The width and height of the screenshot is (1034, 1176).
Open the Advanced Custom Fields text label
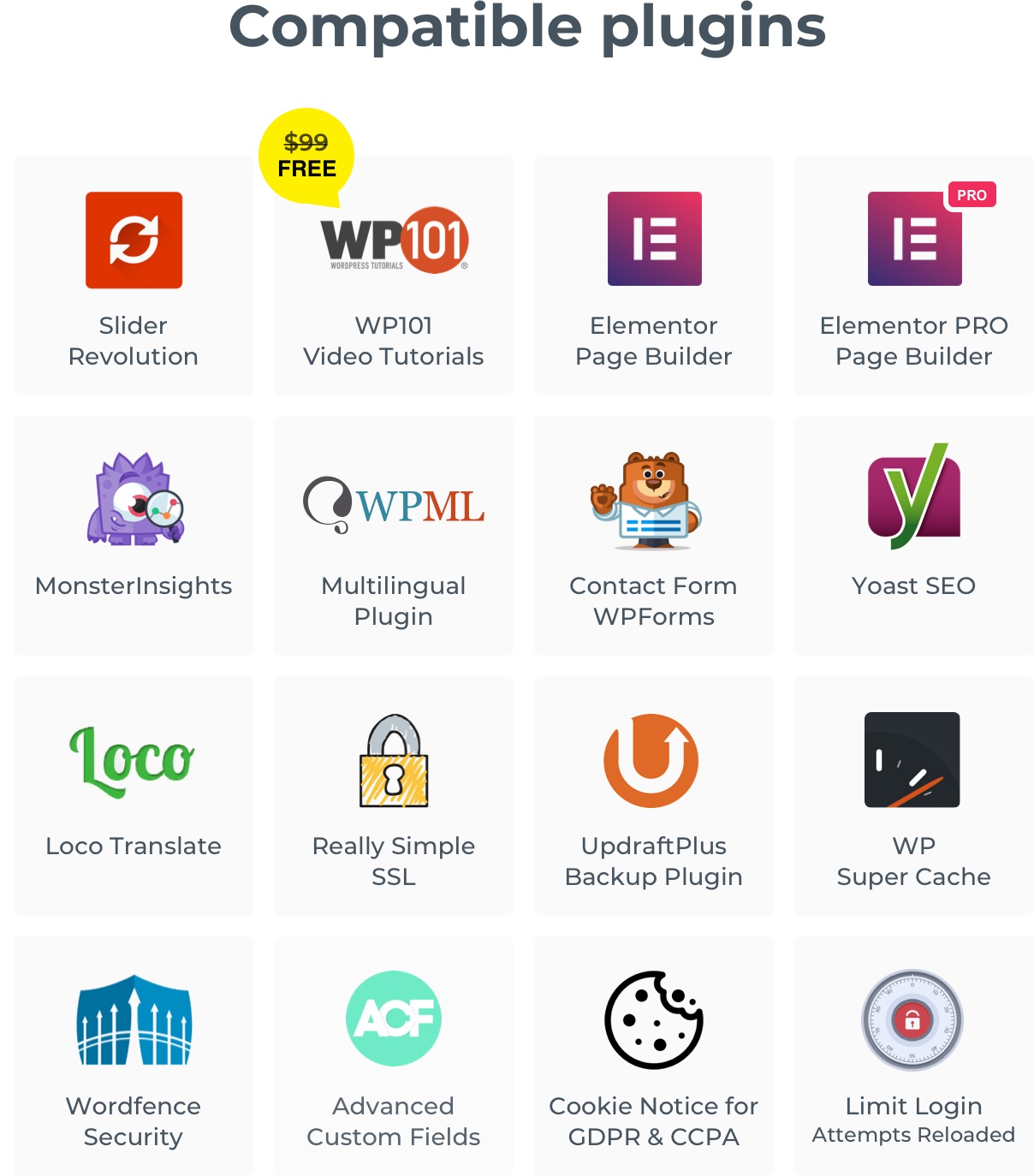click(394, 1121)
